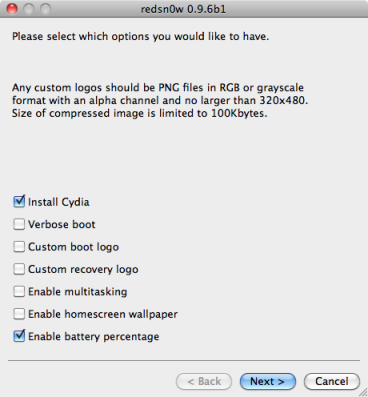Click the 'Enable homescreen wallpaper' label text

coord(103,314)
